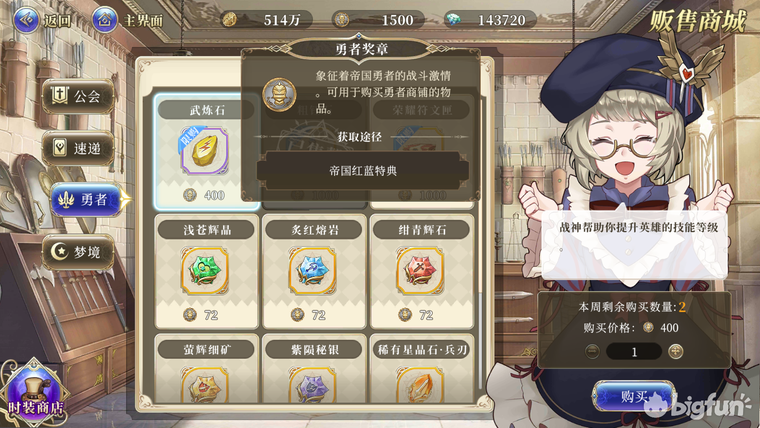760x428 pixels.
Task: Click the gold coin currency icon
Action: point(230,20)
